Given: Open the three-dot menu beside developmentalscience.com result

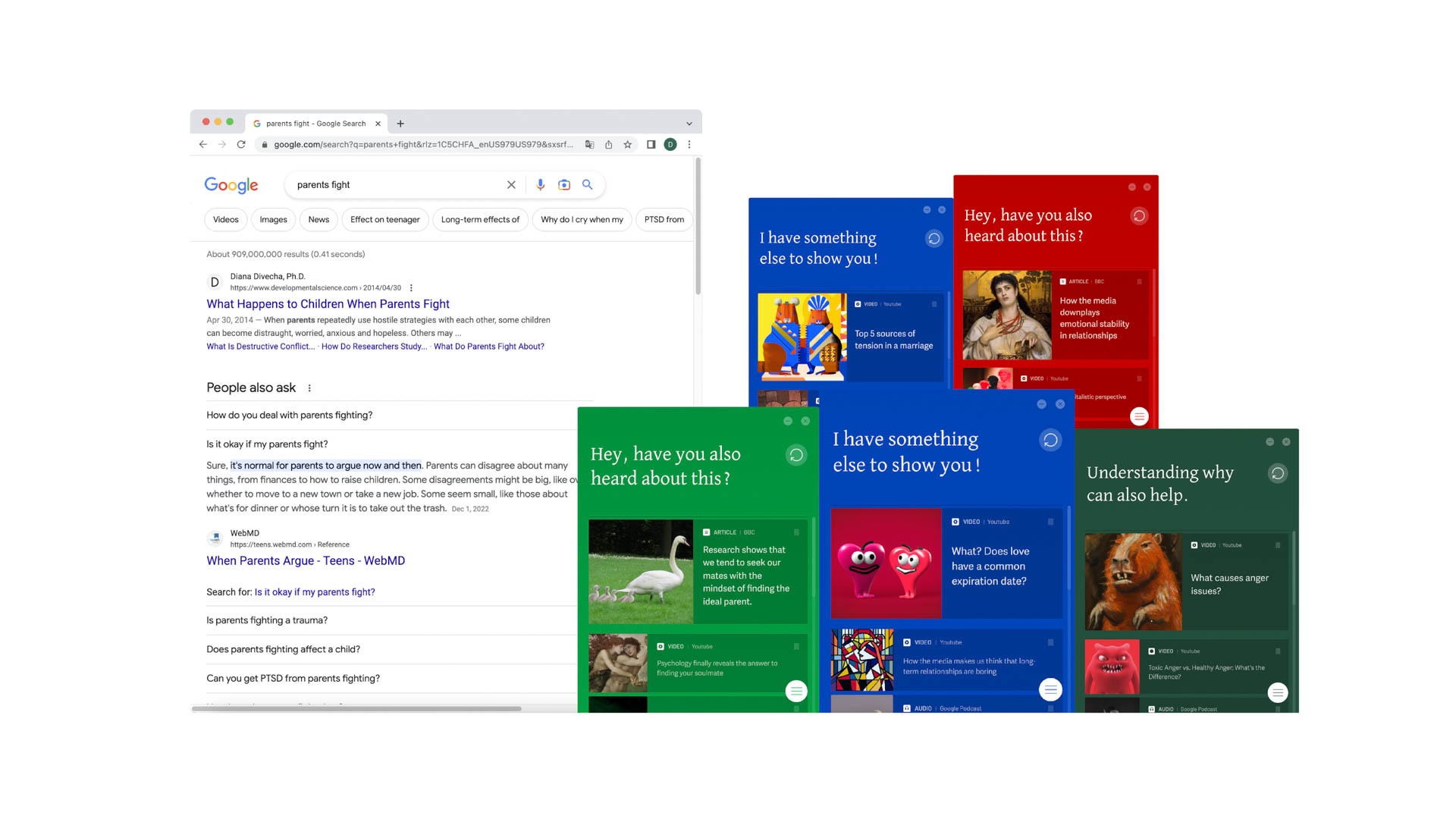Looking at the screenshot, I should coord(411,287).
